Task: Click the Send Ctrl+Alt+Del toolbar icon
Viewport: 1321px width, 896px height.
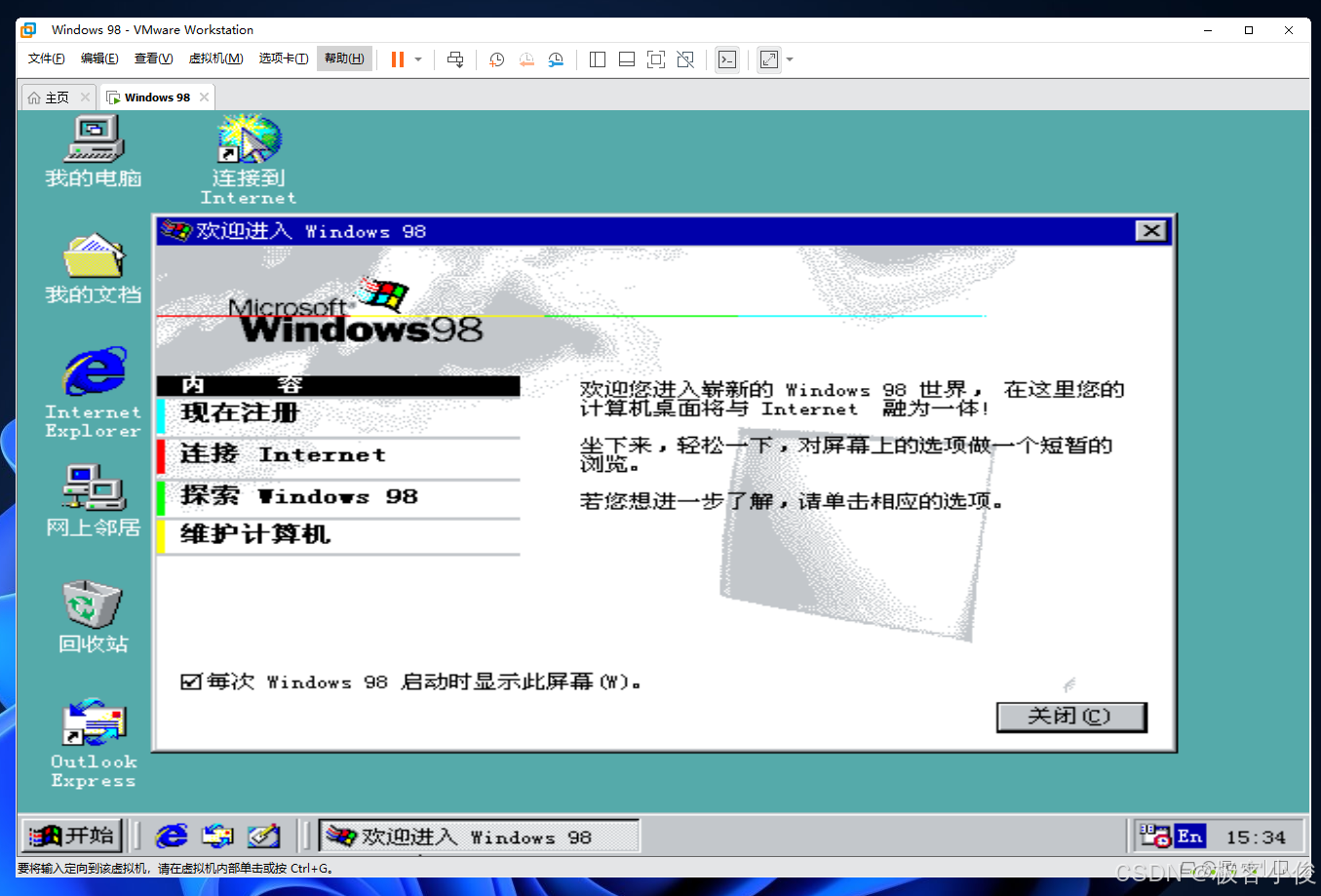Action: pos(455,59)
